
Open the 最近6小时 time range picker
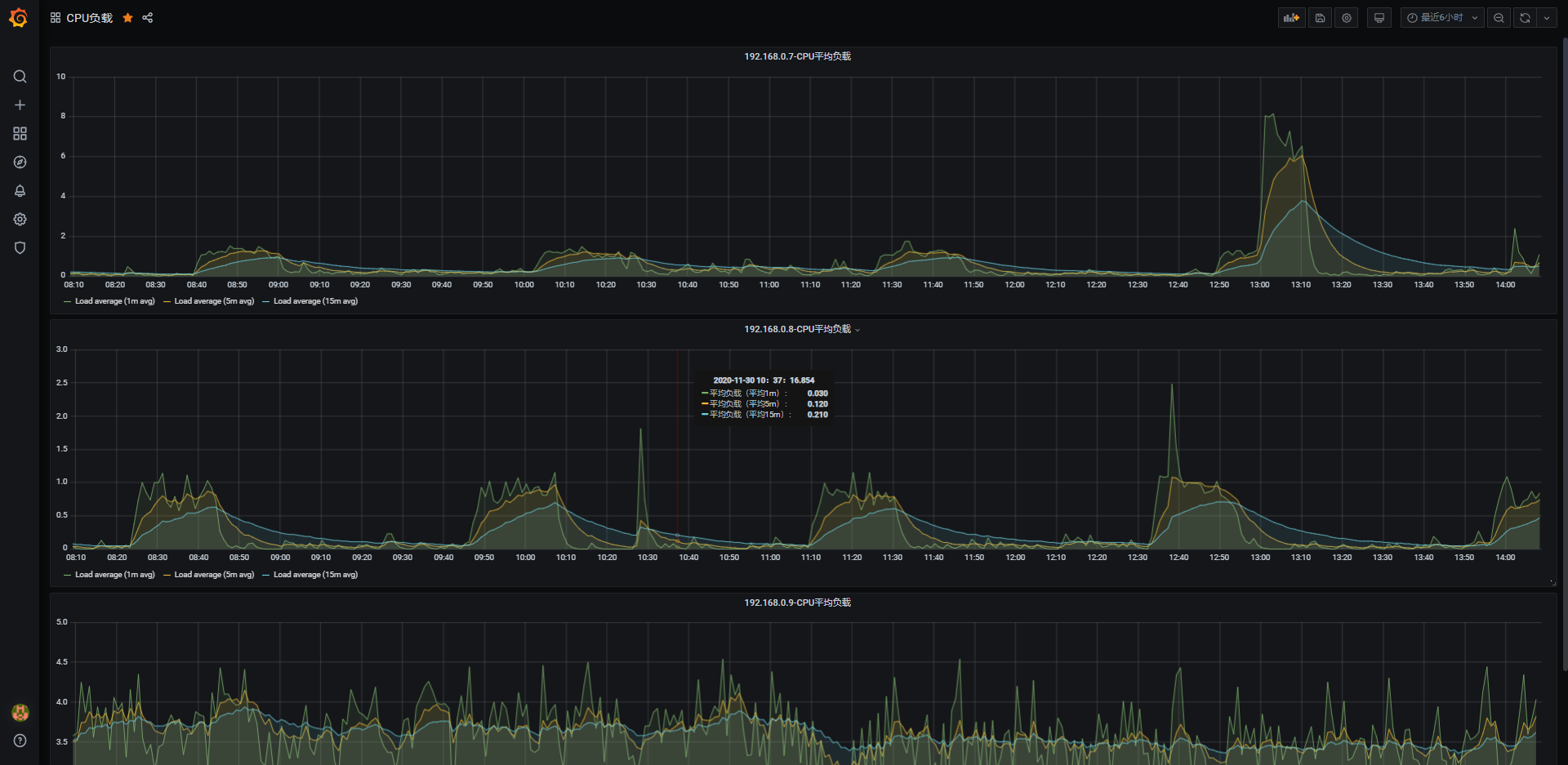click(1442, 18)
